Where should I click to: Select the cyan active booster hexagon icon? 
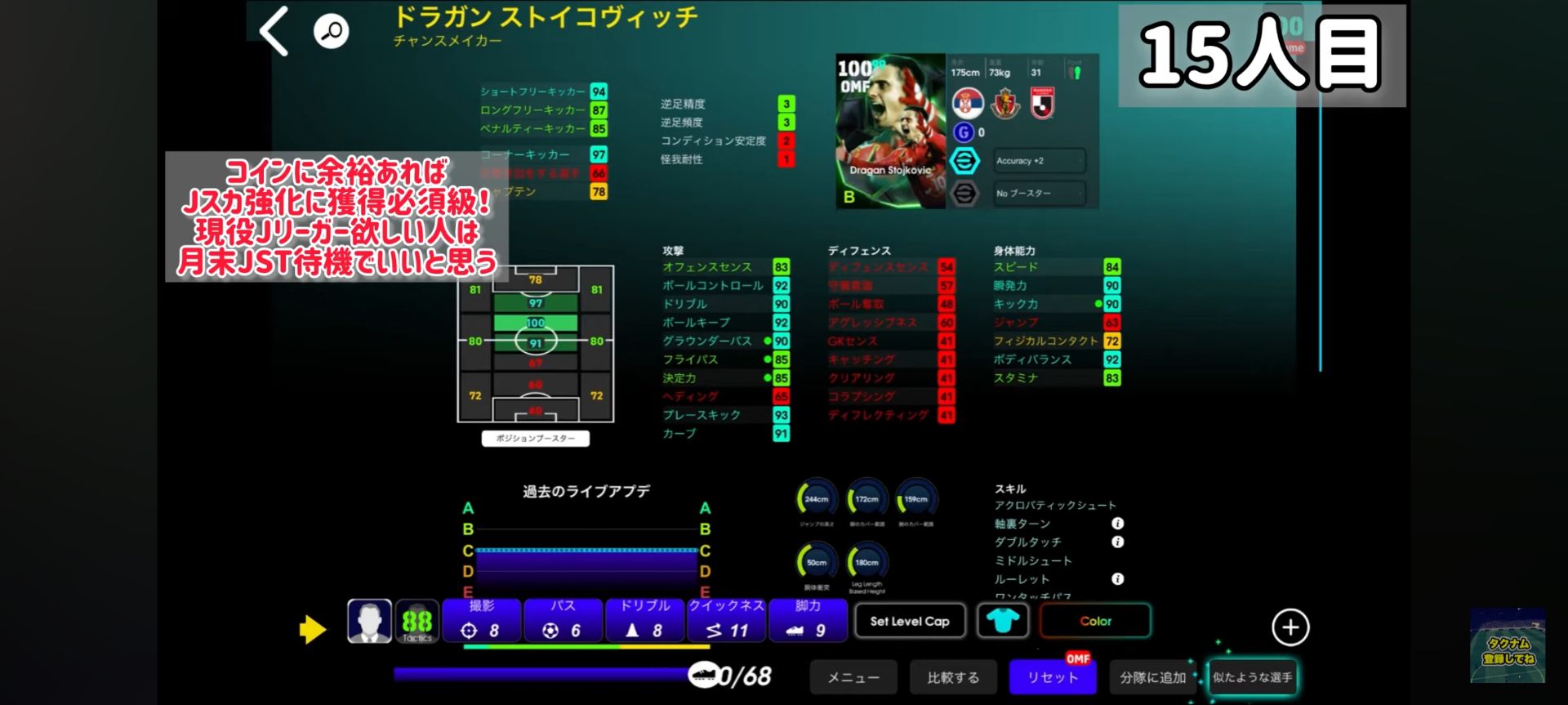tap(964, 161)
